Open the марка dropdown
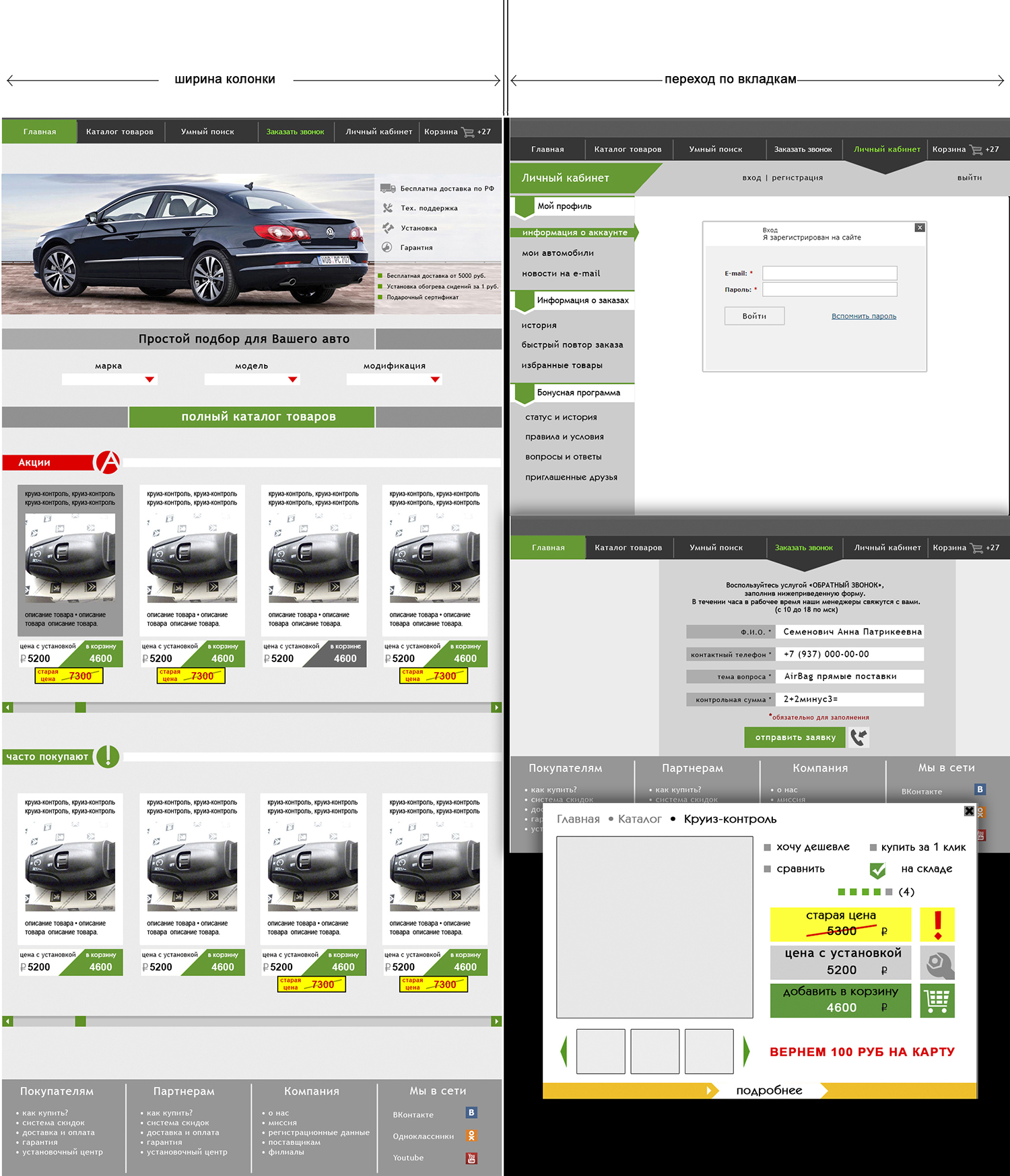 click(x=110, y=379)
